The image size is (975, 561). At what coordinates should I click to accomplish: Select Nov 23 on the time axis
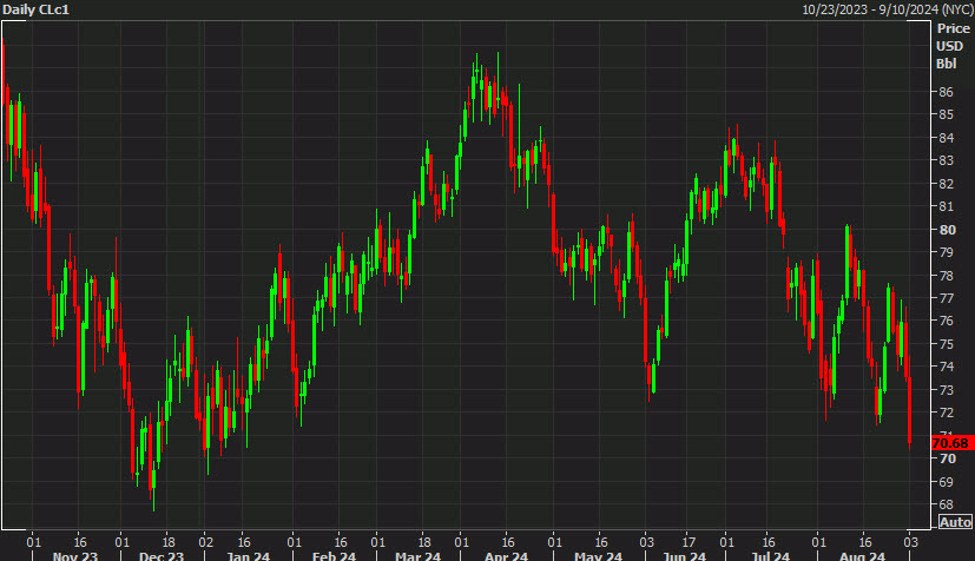click(75, 553)
